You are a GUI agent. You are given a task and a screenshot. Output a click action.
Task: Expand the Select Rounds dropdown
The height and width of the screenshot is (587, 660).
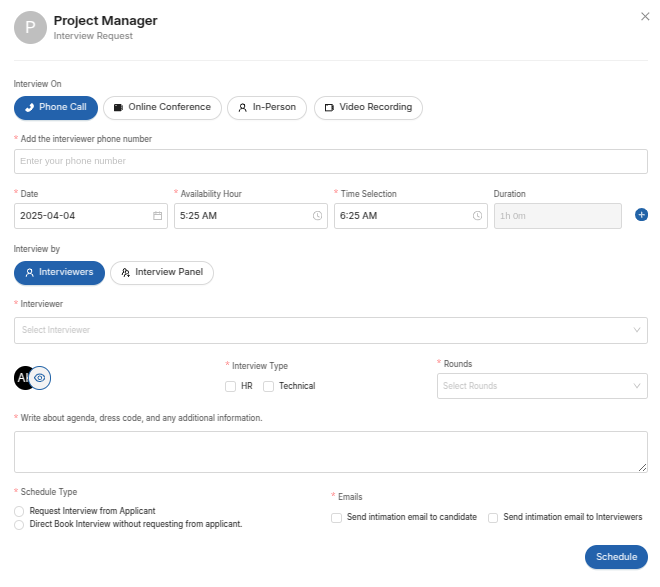click(x=541, y=386)
